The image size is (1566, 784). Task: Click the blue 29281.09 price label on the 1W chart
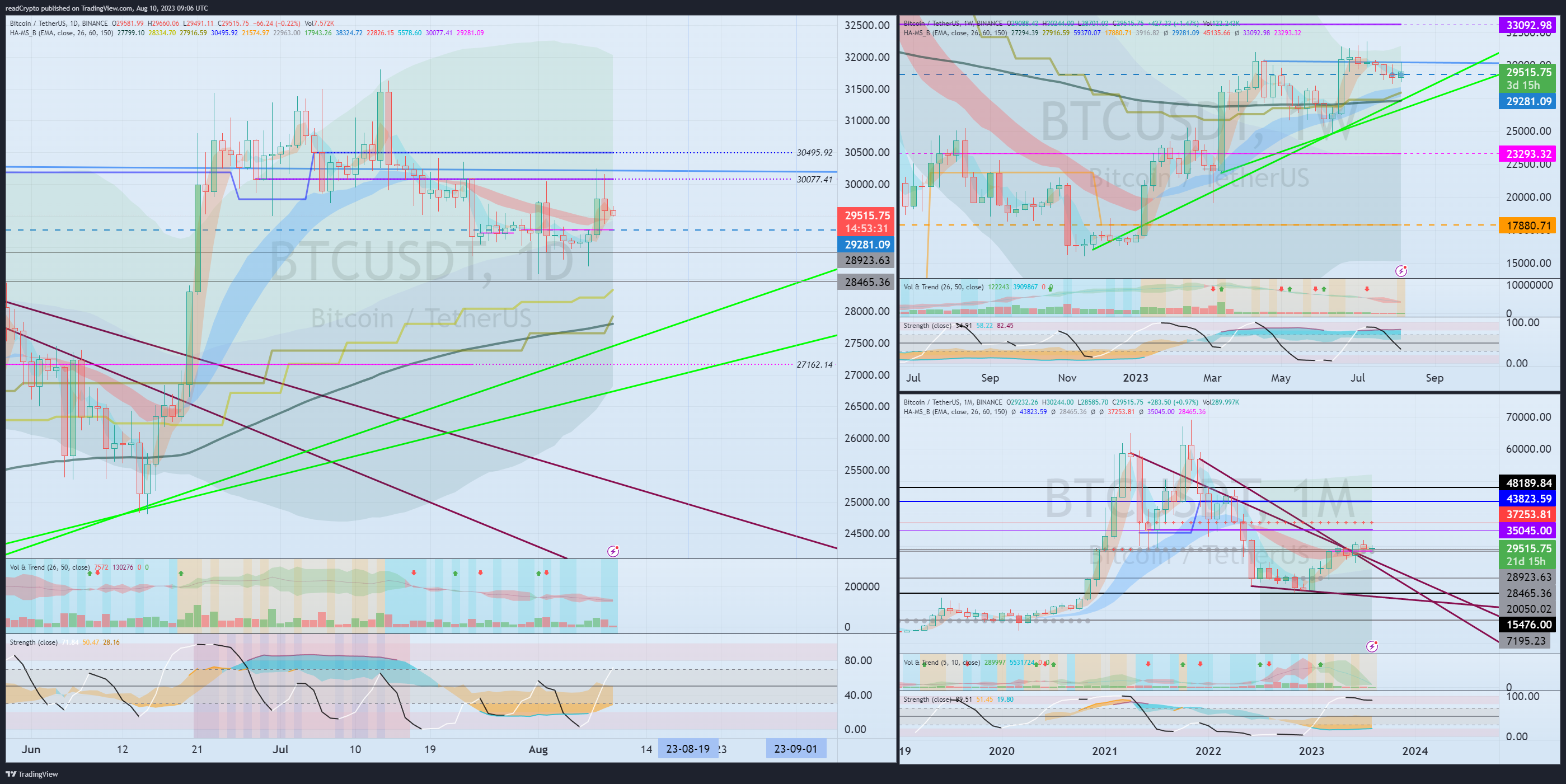click(x=1529, y=101)
